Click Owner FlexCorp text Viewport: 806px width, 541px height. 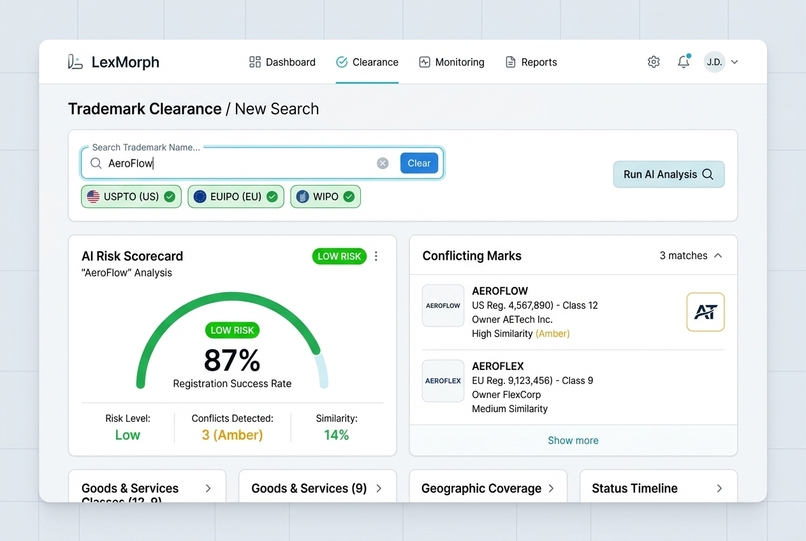point(506,394)
